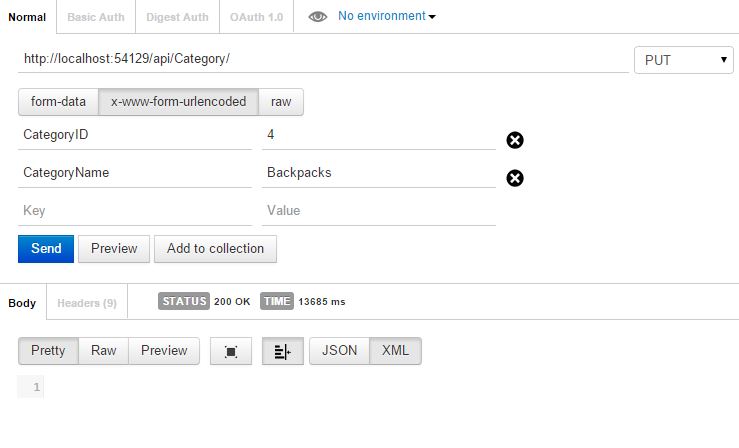Screen dimensions: 739x448
Task: Click the environment quick look eye icon
Action: (317, 17)
